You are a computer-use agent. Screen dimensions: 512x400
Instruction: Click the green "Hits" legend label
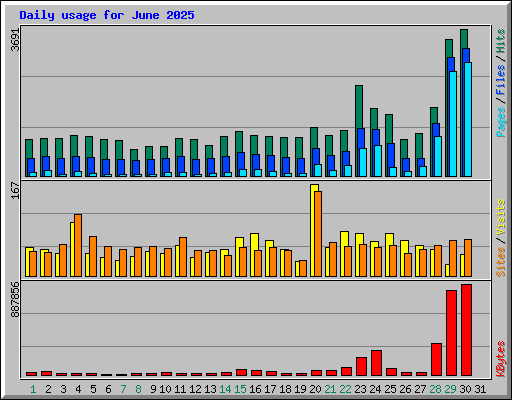[501, 41]
